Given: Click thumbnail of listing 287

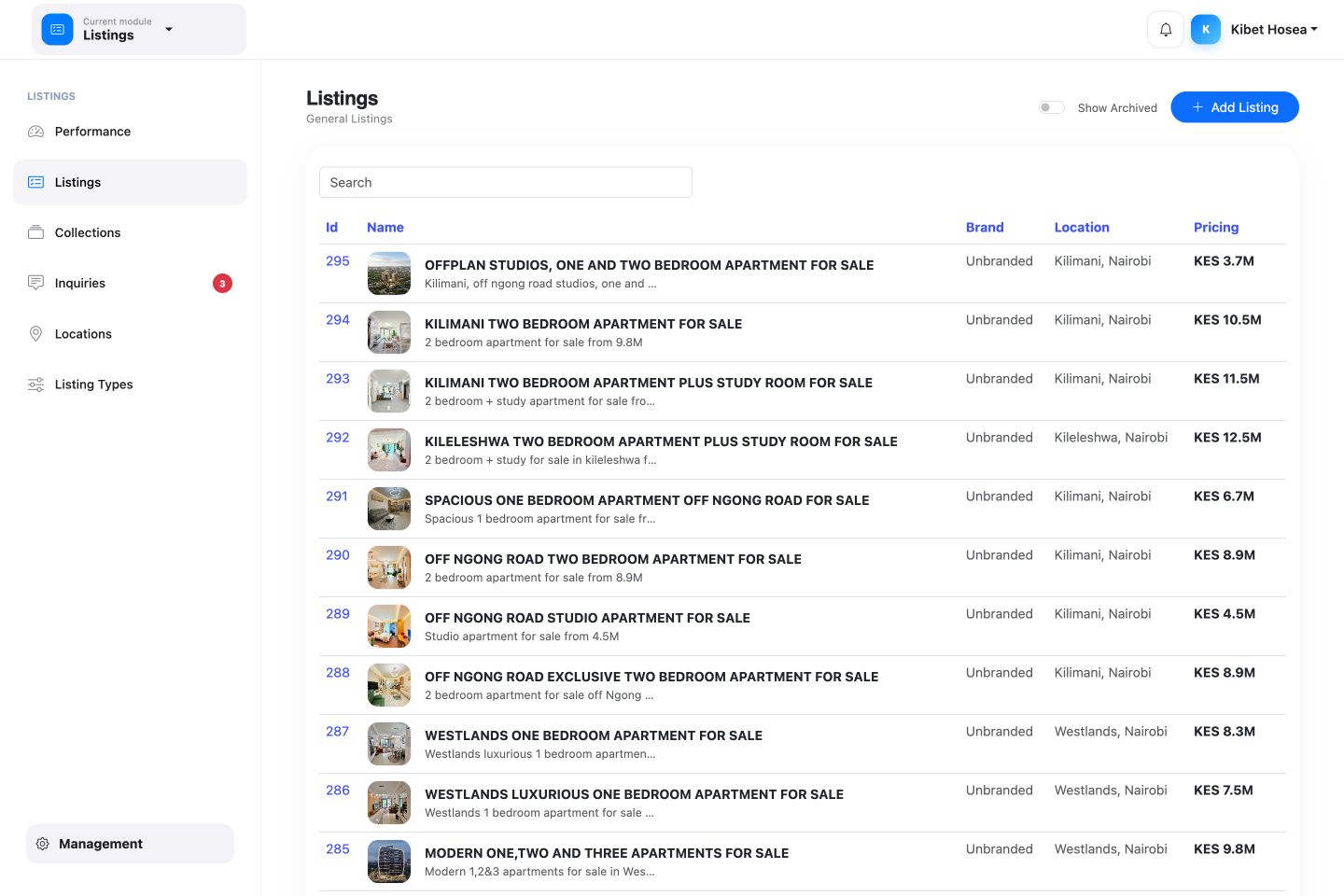Looking at the screenshot, I should pos(389,744).
